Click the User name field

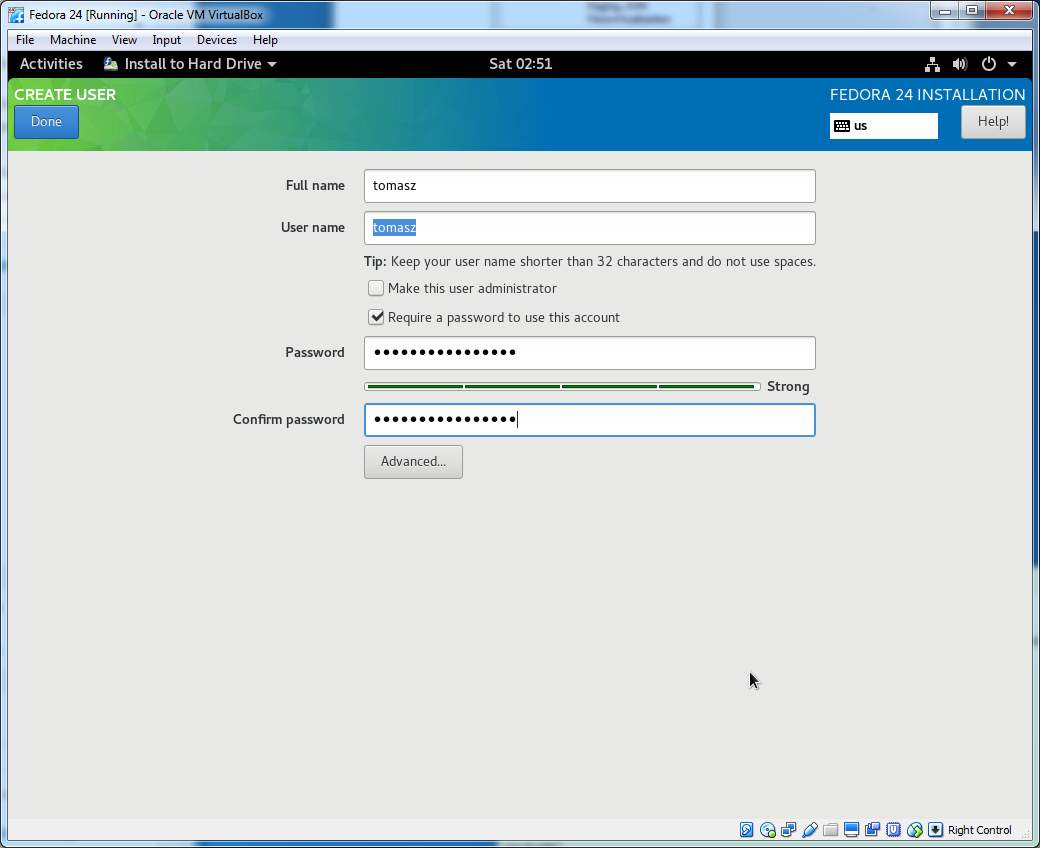[590, 228]
